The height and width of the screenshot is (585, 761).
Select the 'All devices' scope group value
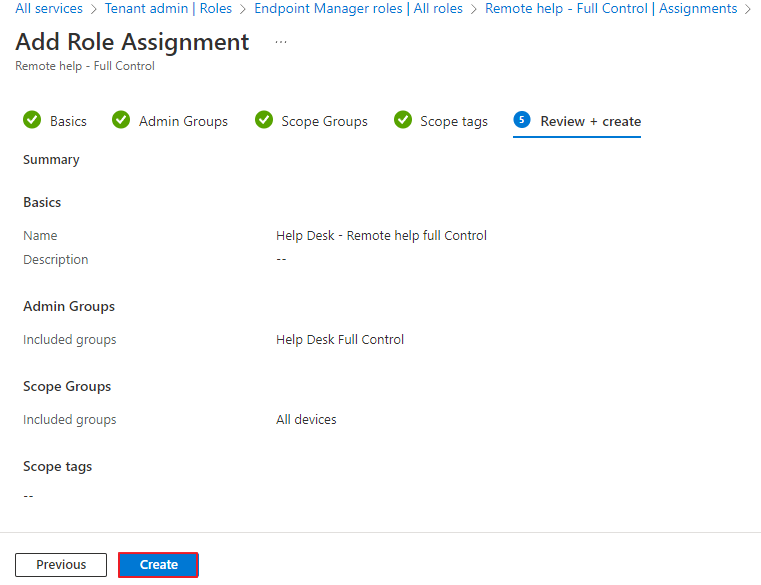tap(306, 419)
